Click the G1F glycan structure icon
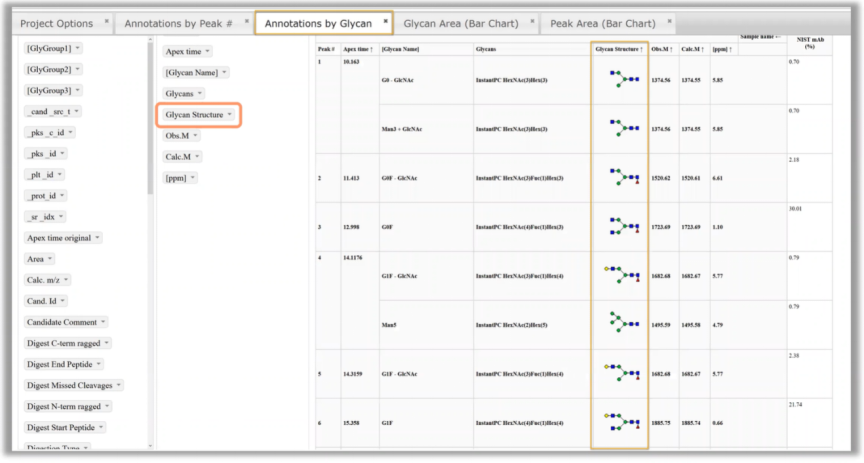Image resolution: width=864 pixels, height=463 pixels. tap(622, 422)
